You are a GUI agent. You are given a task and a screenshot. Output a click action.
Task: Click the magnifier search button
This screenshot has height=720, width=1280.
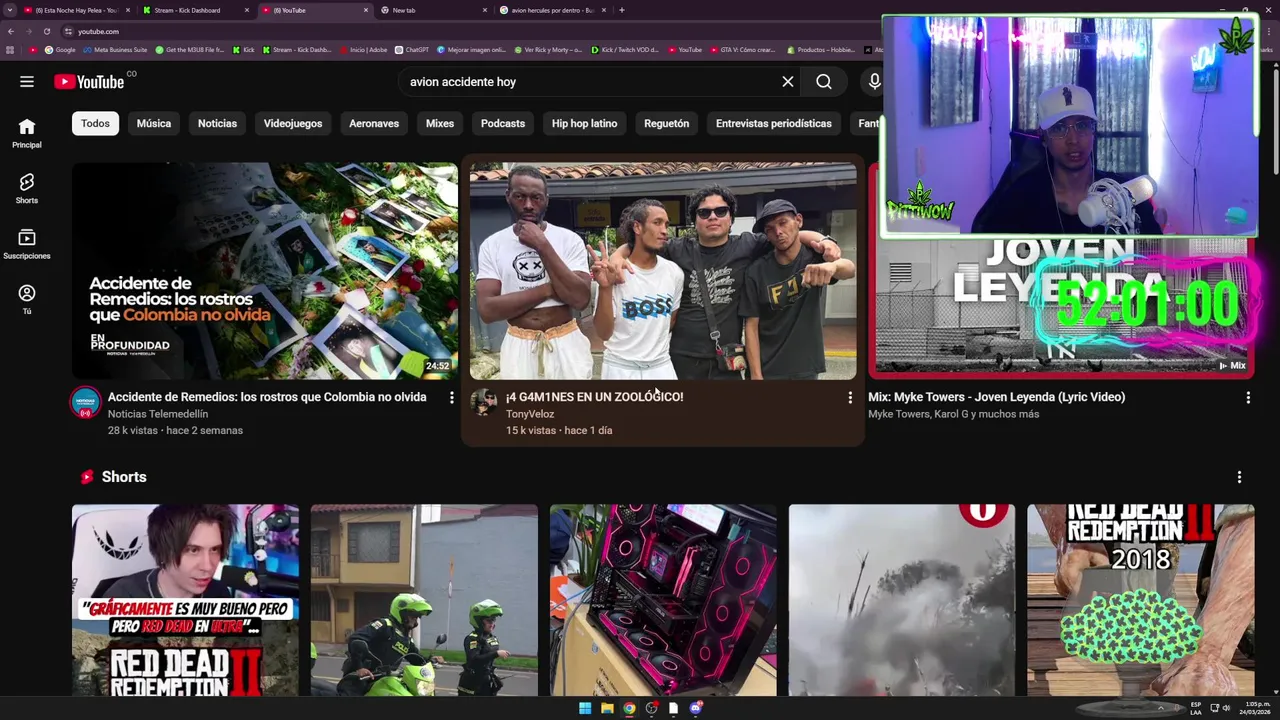824,82
